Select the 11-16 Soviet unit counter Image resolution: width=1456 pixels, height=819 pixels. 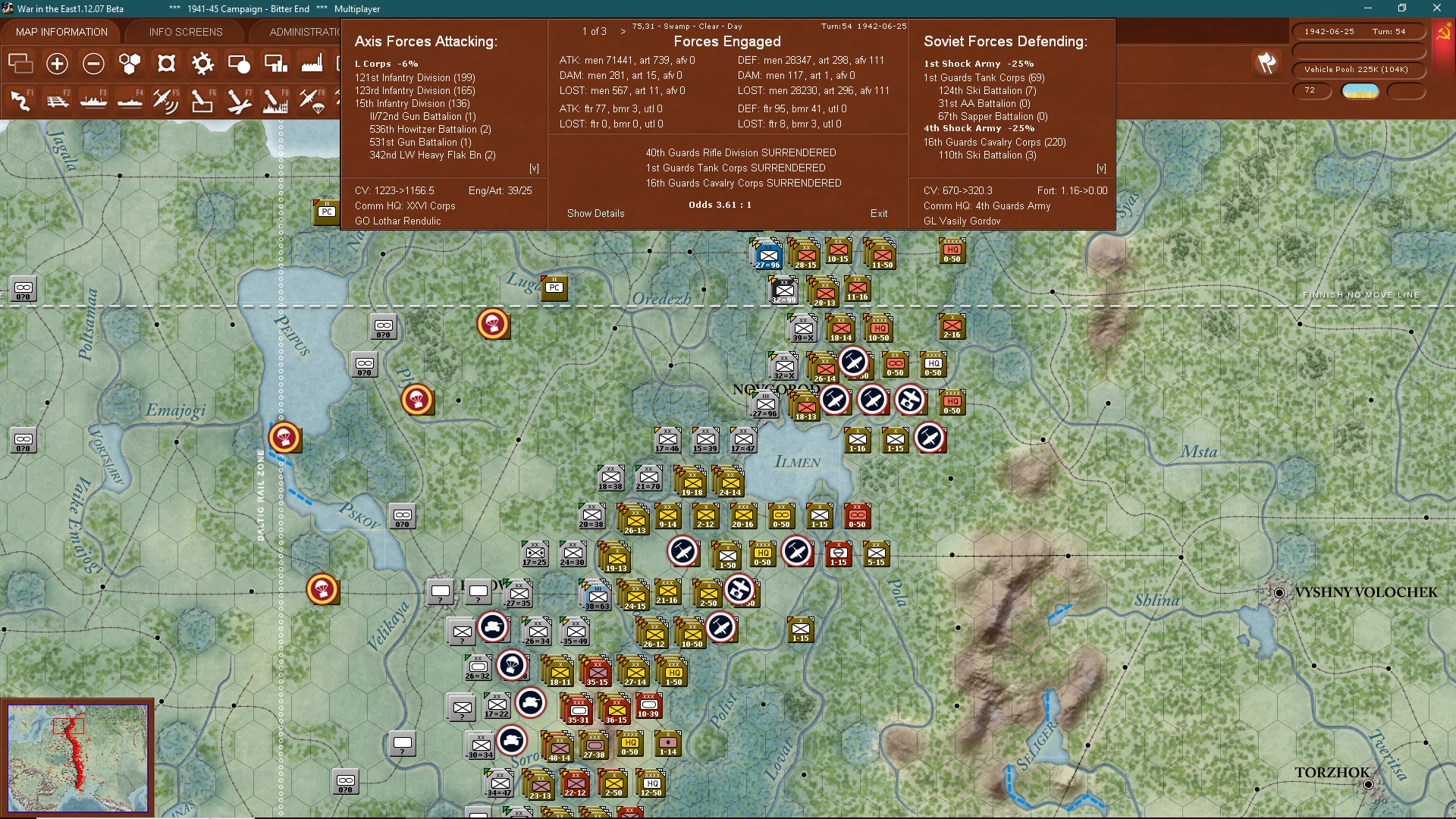(x=857, y=289)
